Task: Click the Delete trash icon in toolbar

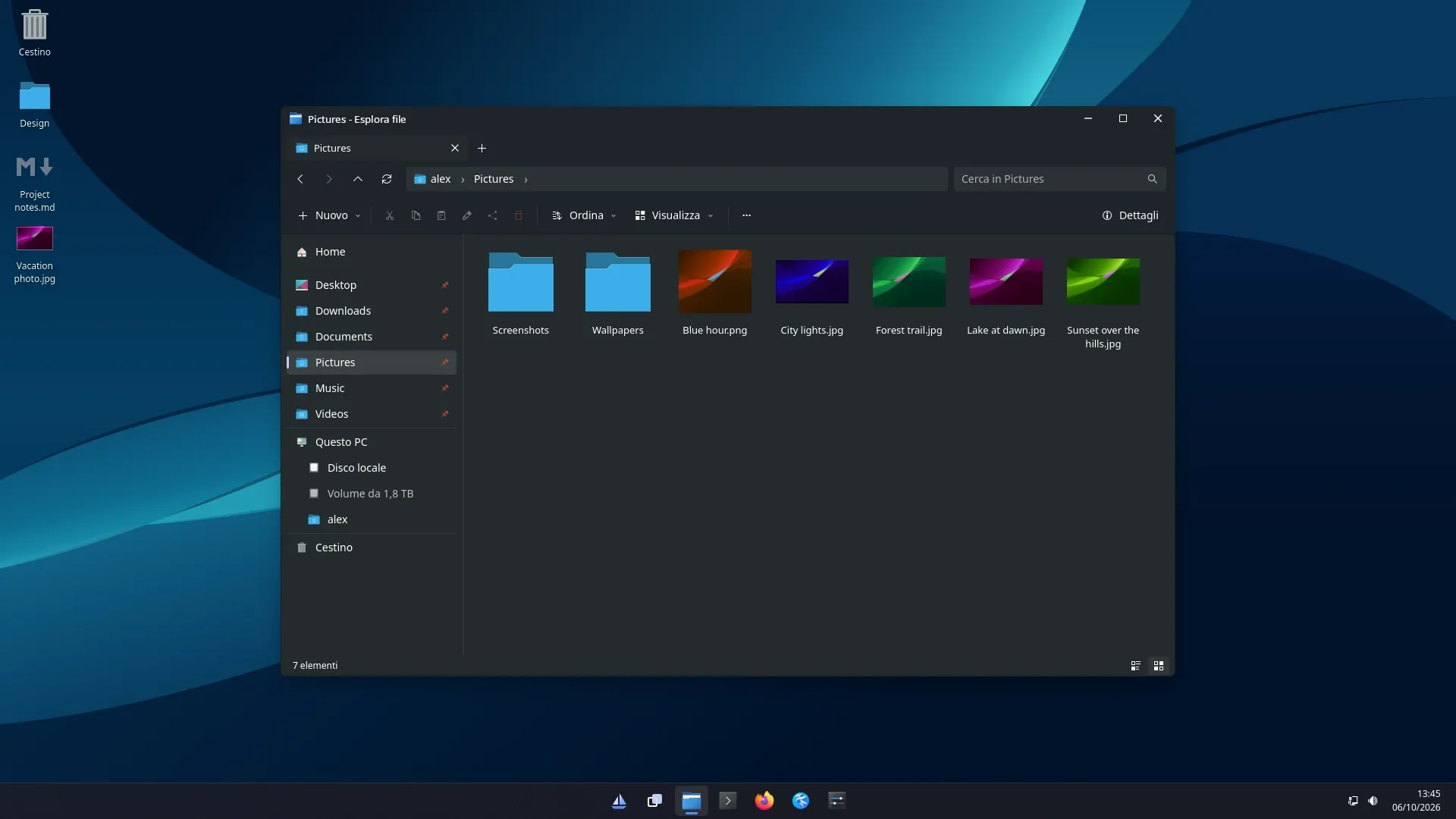Action: click(x=519, y=215)
